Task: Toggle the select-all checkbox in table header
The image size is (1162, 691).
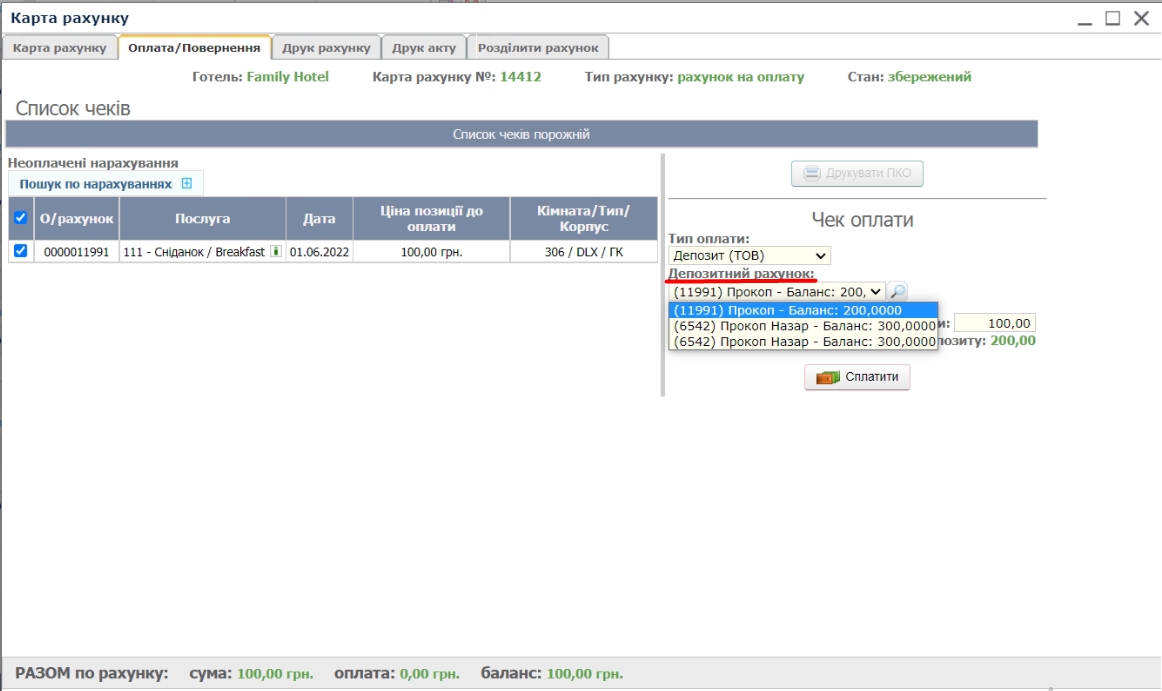Action: (x=21, y=218)
